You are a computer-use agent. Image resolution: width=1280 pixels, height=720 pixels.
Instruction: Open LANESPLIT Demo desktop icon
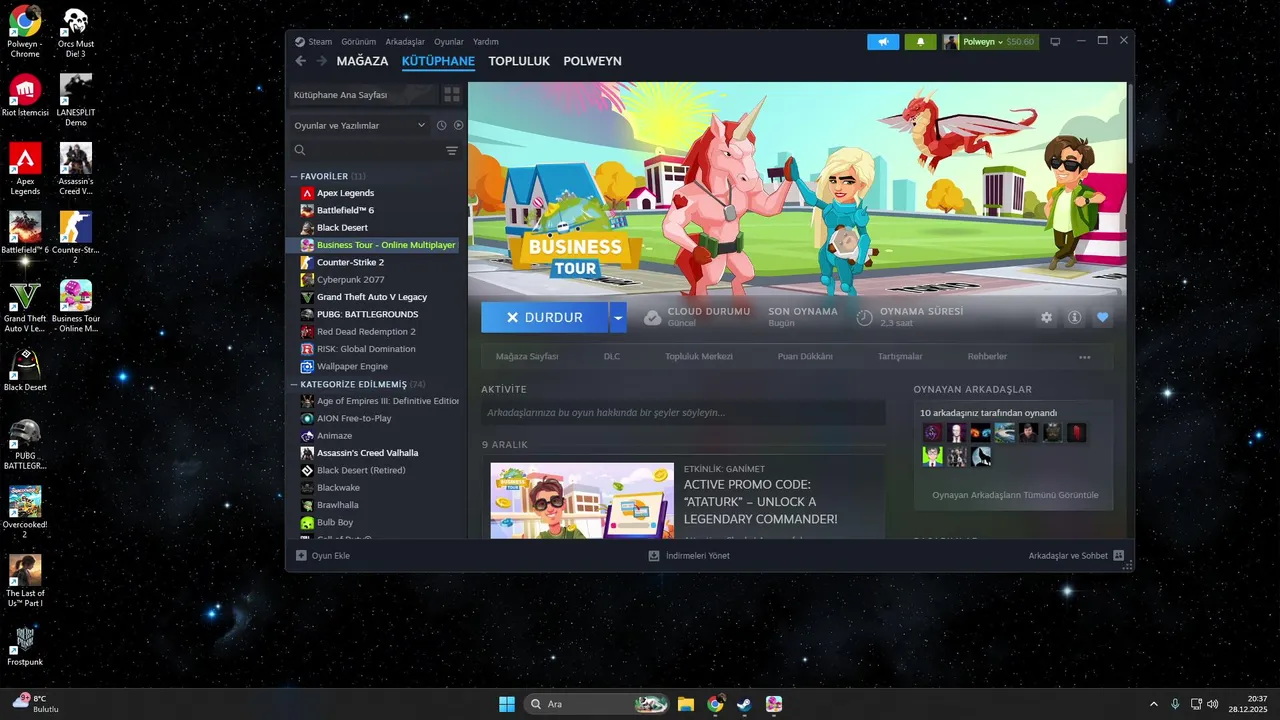pyautogui.click(x=76, y=100)
